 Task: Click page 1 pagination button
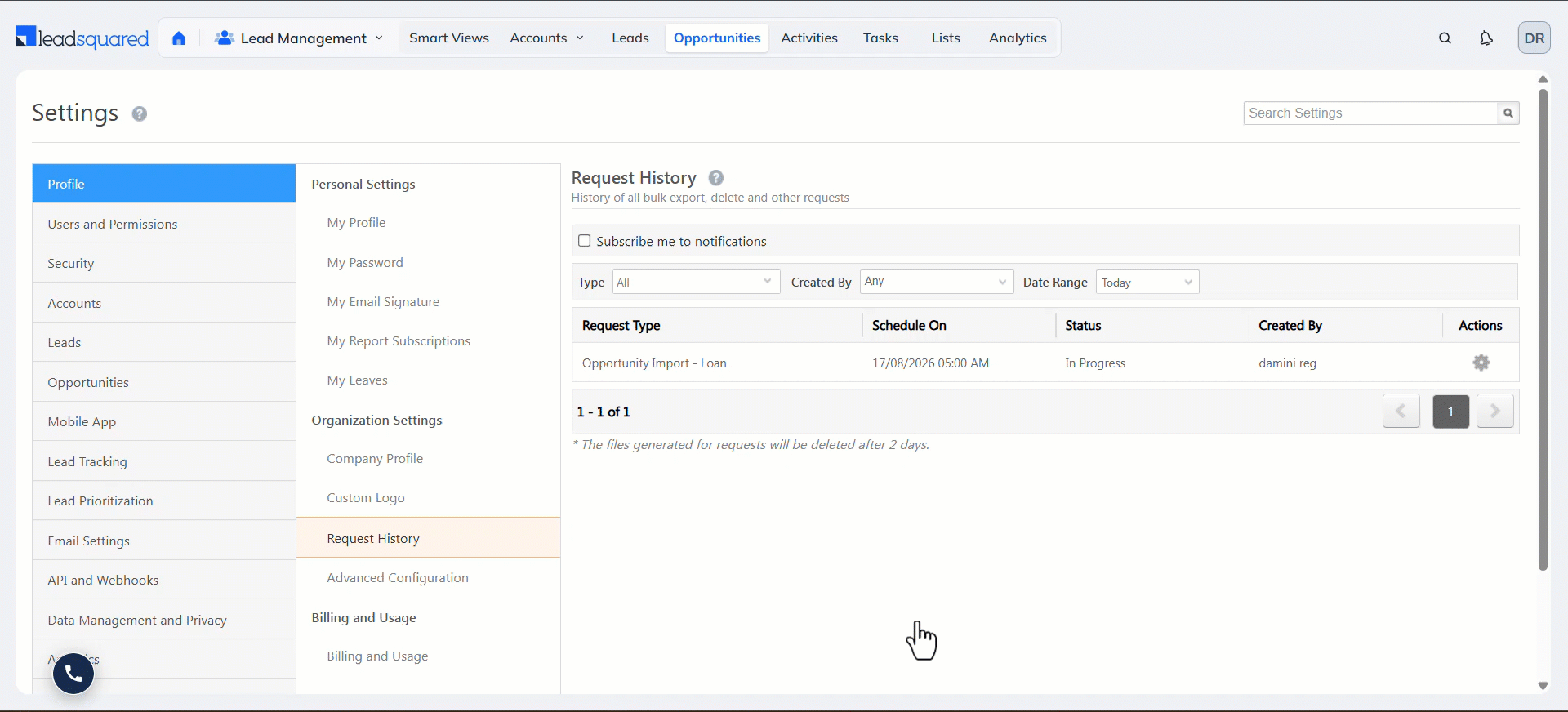(x=1450, y=412)
